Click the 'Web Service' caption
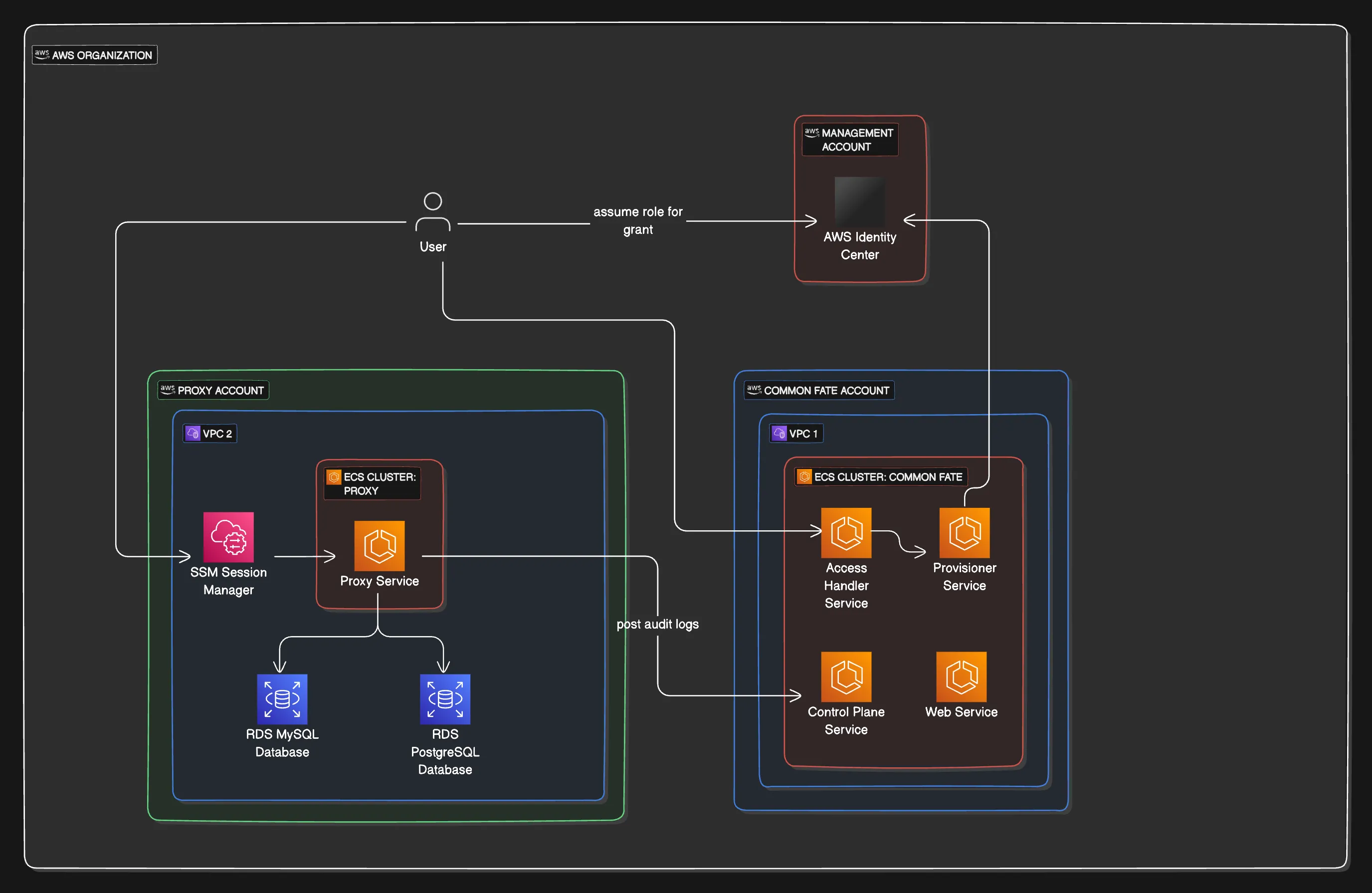The height and width of the screenshot is (893, 1372). (x=962, y=712)
